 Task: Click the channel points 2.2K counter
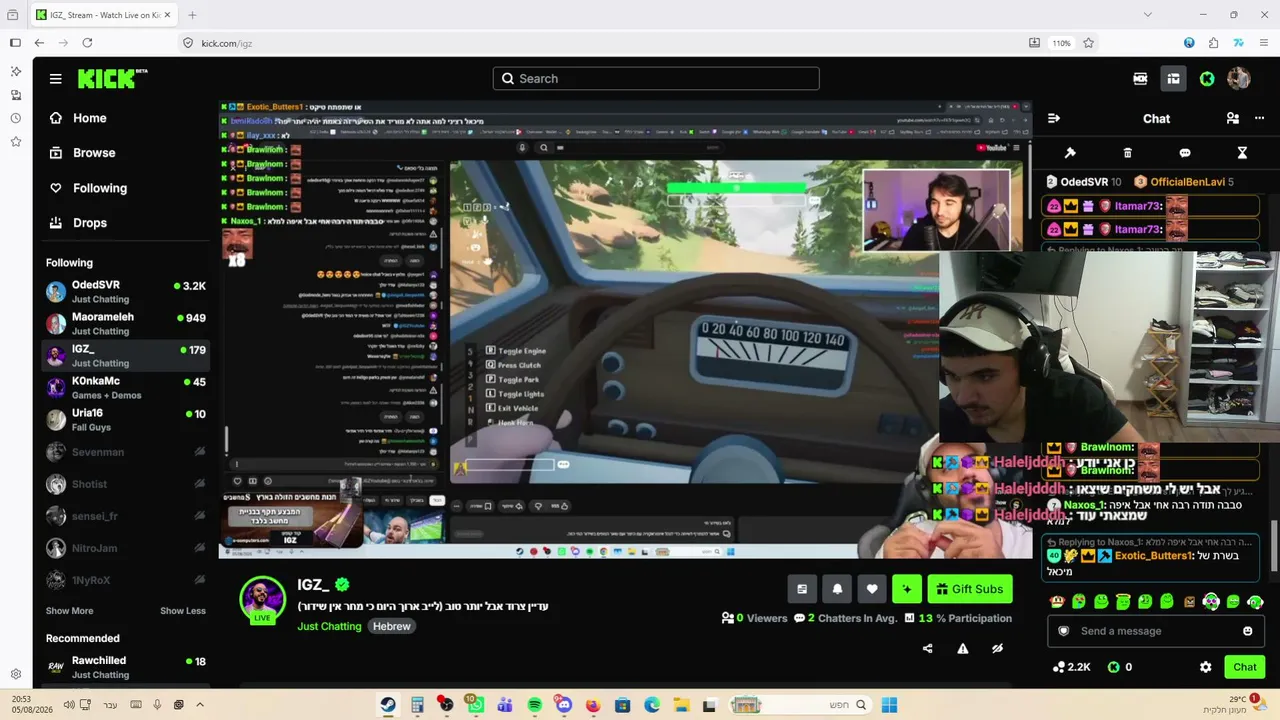(x=1071, y=667)
